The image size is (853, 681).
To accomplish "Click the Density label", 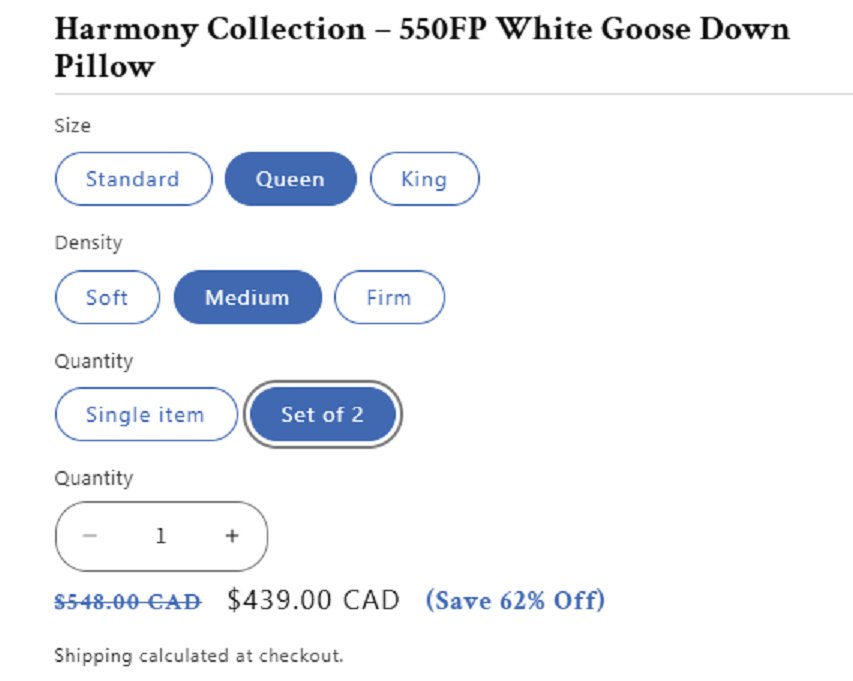I will (x=88, y=243).
